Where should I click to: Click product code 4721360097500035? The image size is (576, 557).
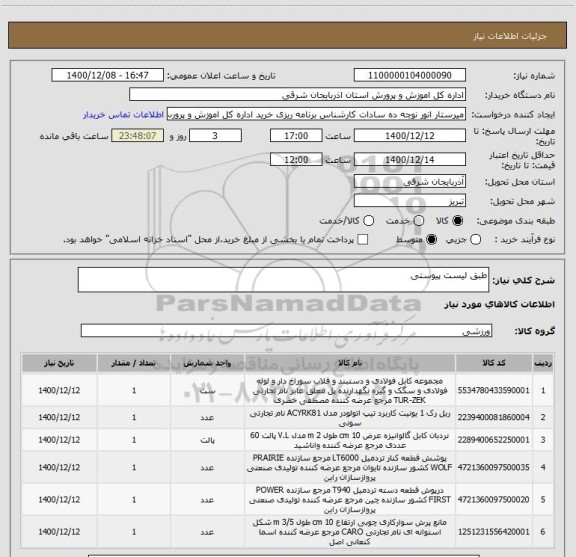493,467
